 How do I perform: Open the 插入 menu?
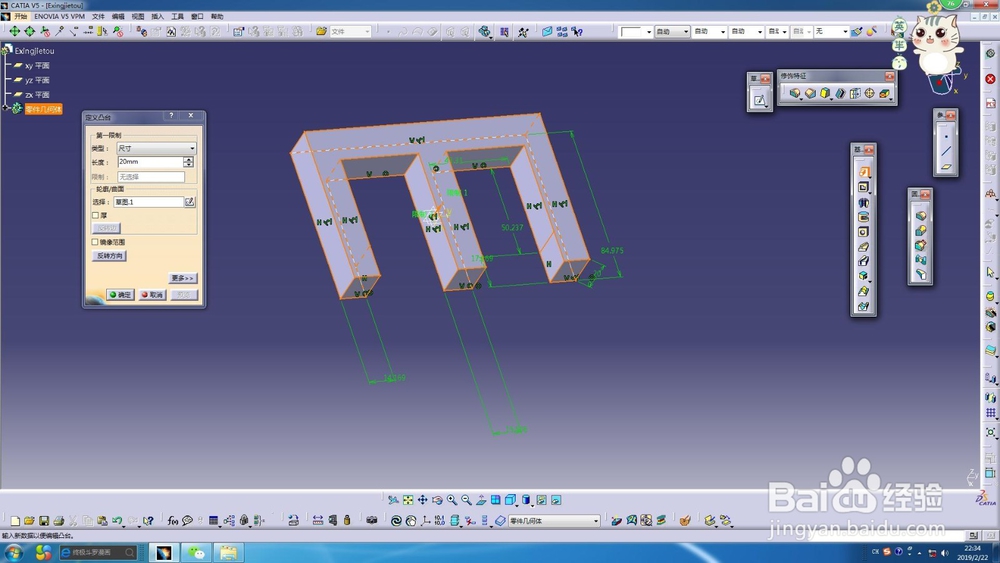point(158,17)
